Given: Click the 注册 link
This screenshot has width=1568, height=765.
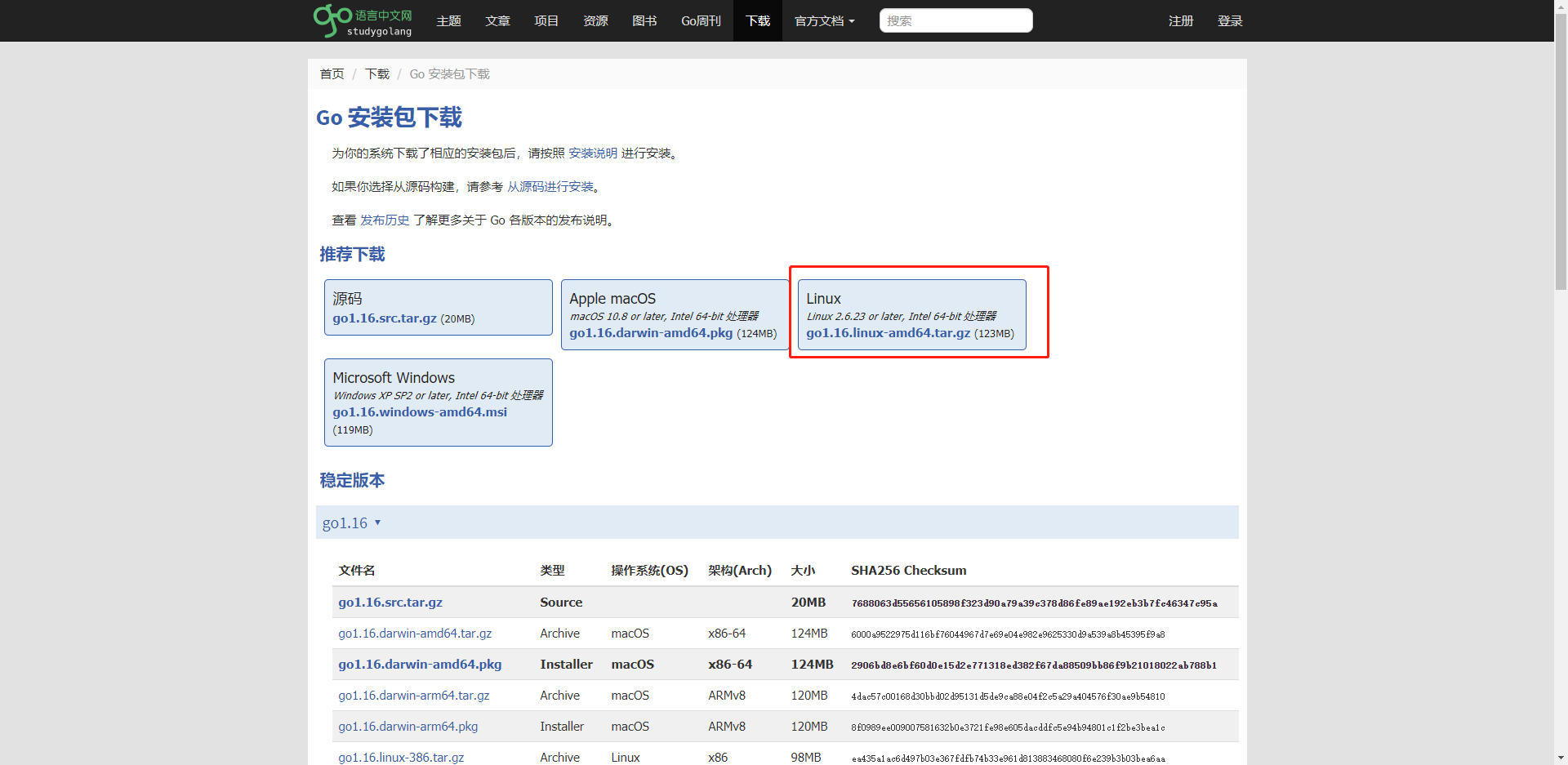Looking at the screenshot, I should pyautogui.click(x=1181, y=20).
